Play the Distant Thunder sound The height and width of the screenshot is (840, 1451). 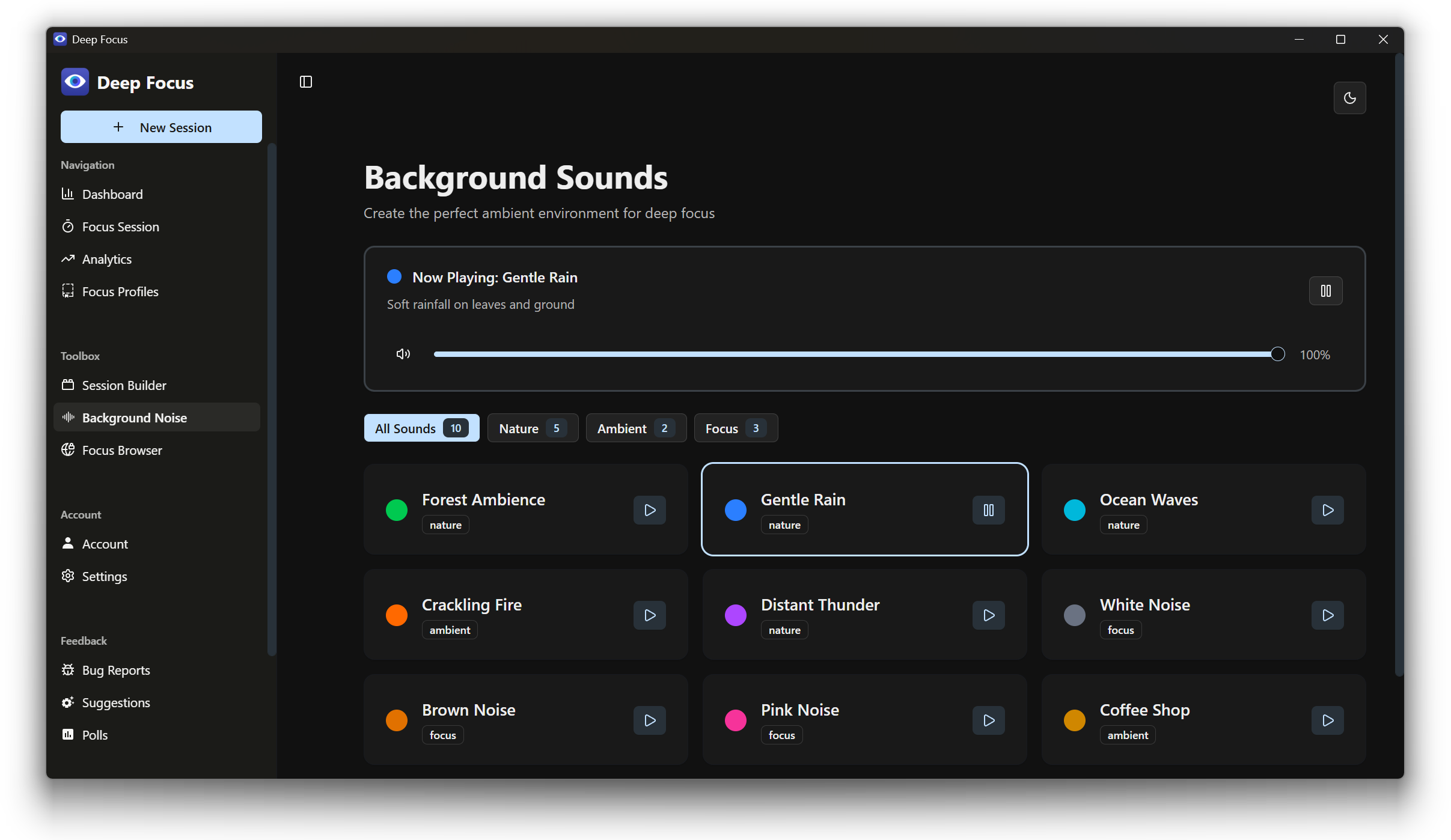coord(989,615)
